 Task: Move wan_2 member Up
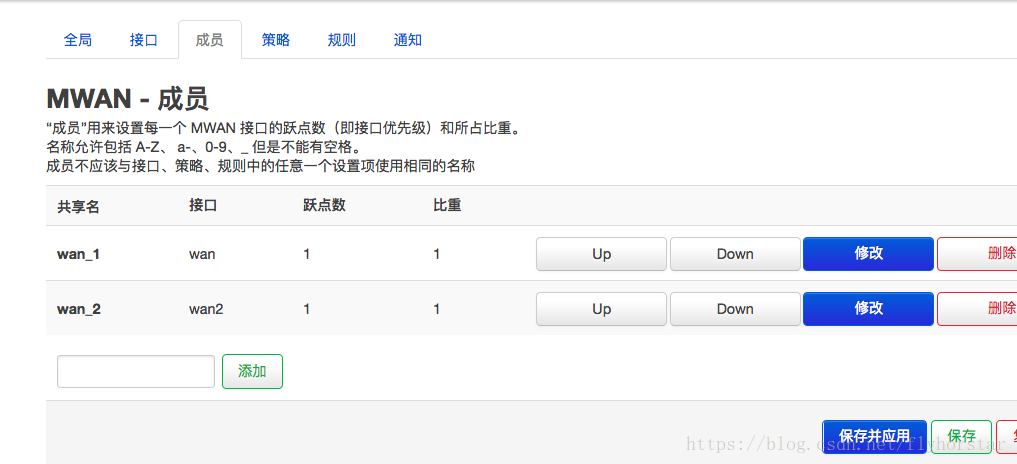click(601, 309)
